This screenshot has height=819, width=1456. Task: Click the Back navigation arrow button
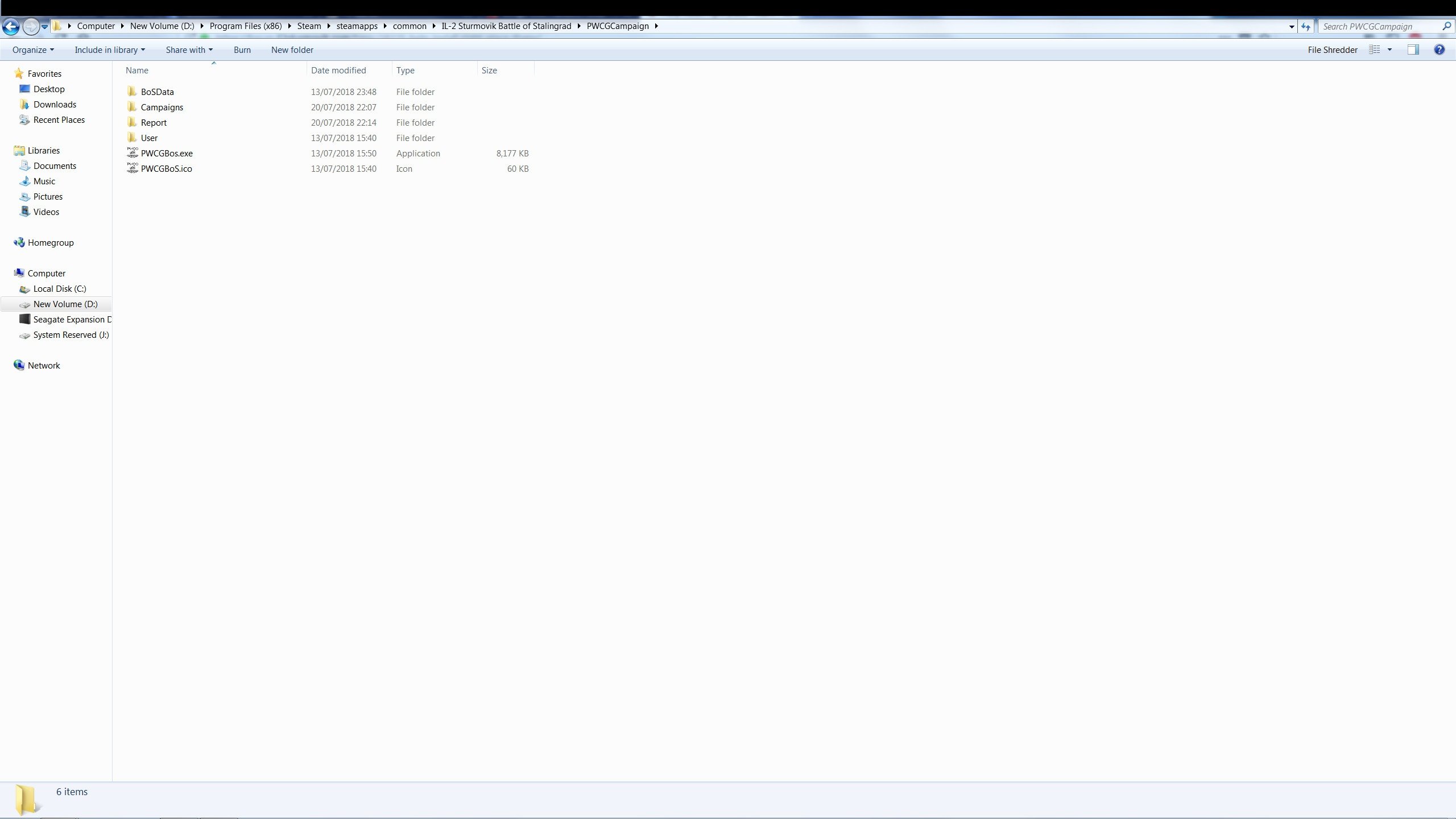pyautogui.click(x=11, y=26)
